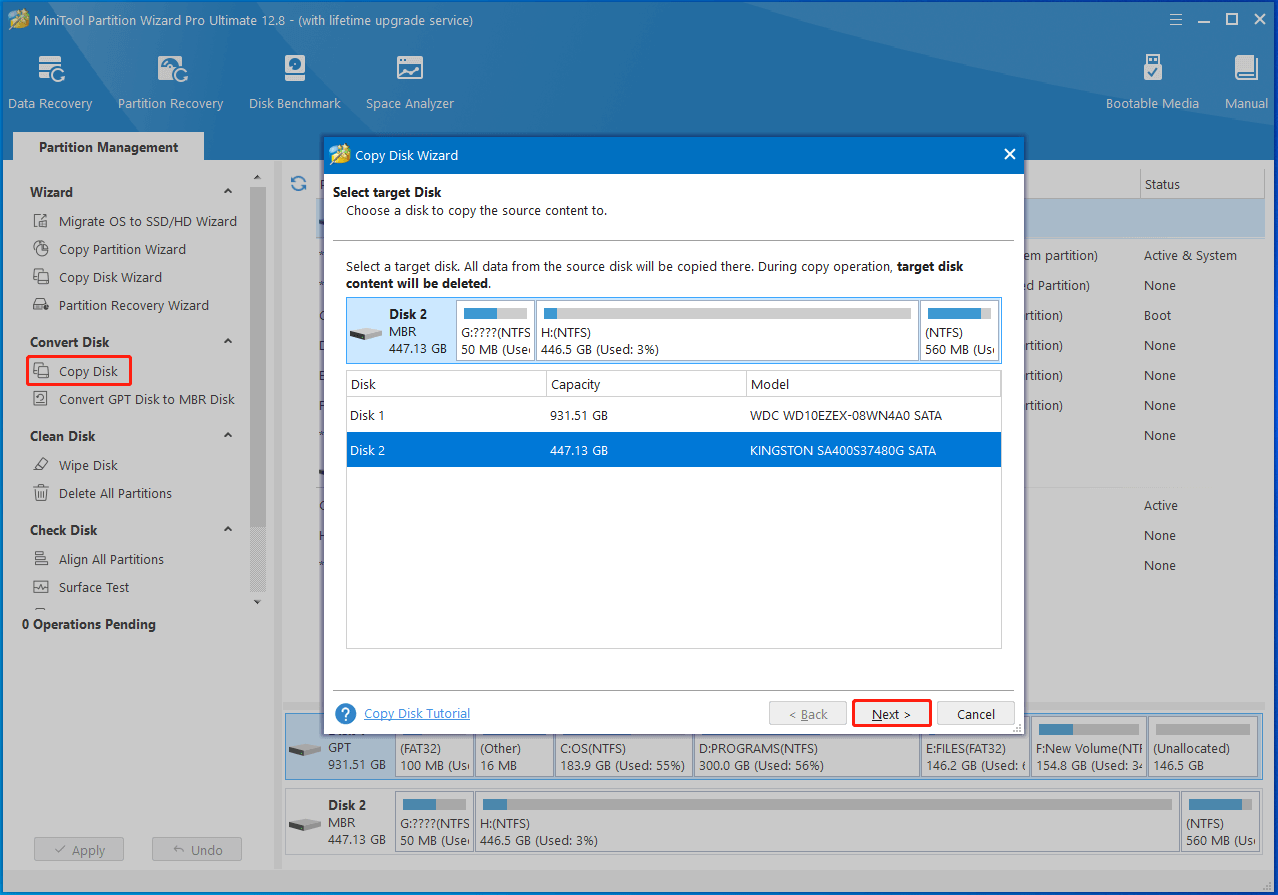This screenshot has height=895, width=1278.
Task: Open the Manual
Action: click(x=1246, y=82)
